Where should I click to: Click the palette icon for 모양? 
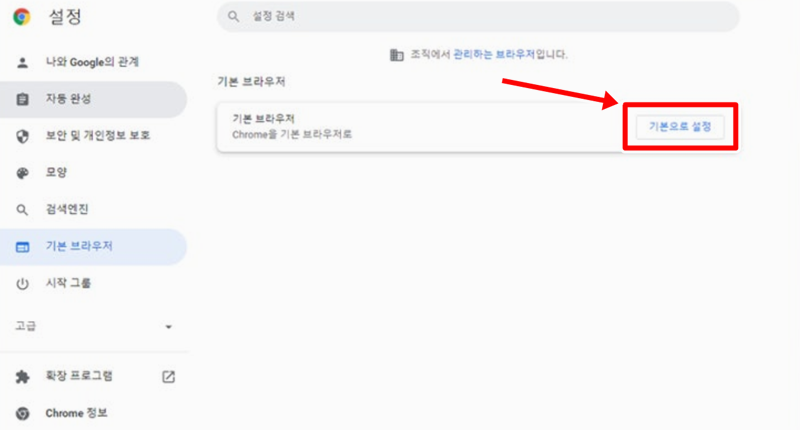pos(22,173)
